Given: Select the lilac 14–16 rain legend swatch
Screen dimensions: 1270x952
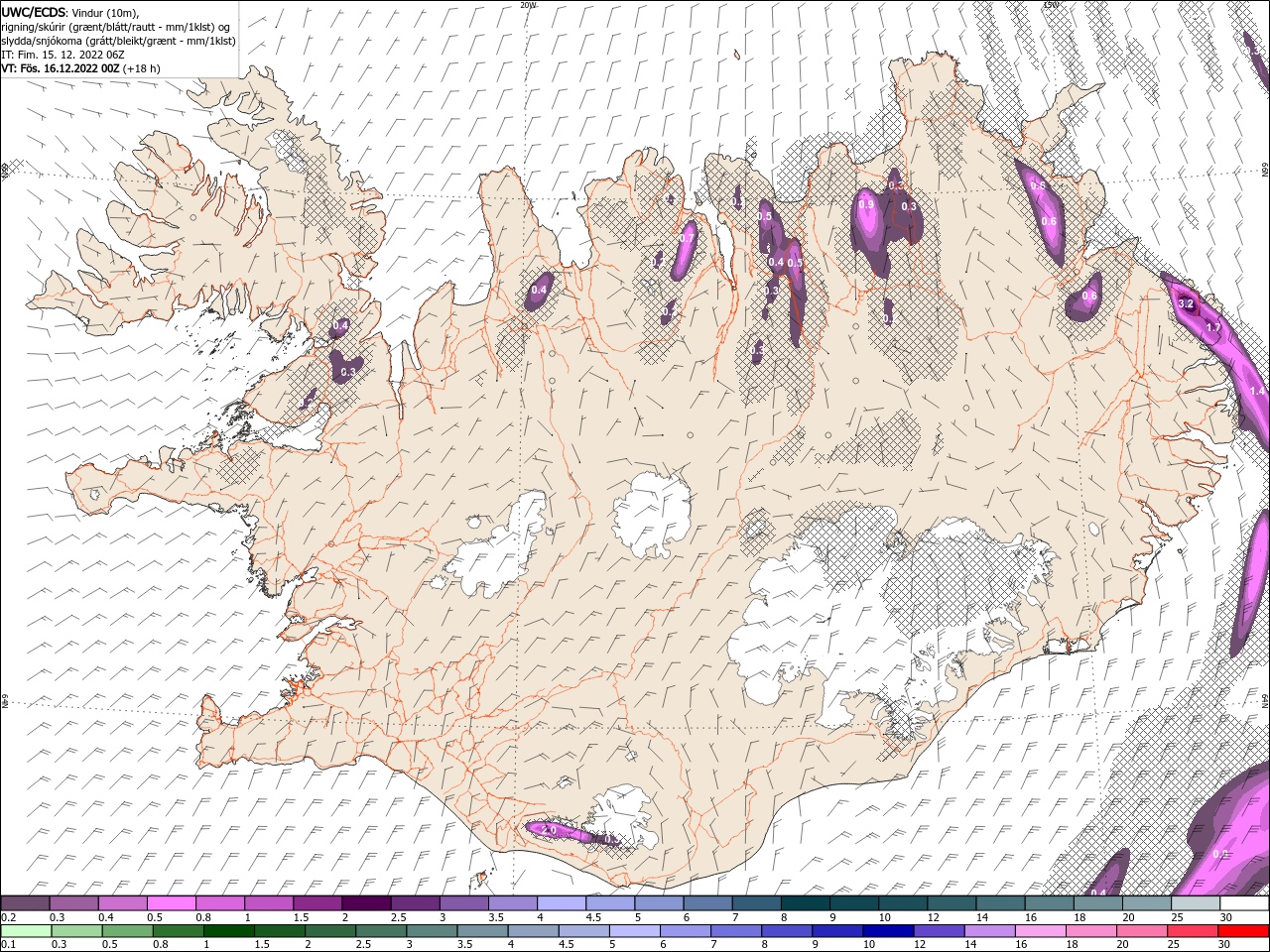Looking at the screenshot, I should (x=990, y=930).
